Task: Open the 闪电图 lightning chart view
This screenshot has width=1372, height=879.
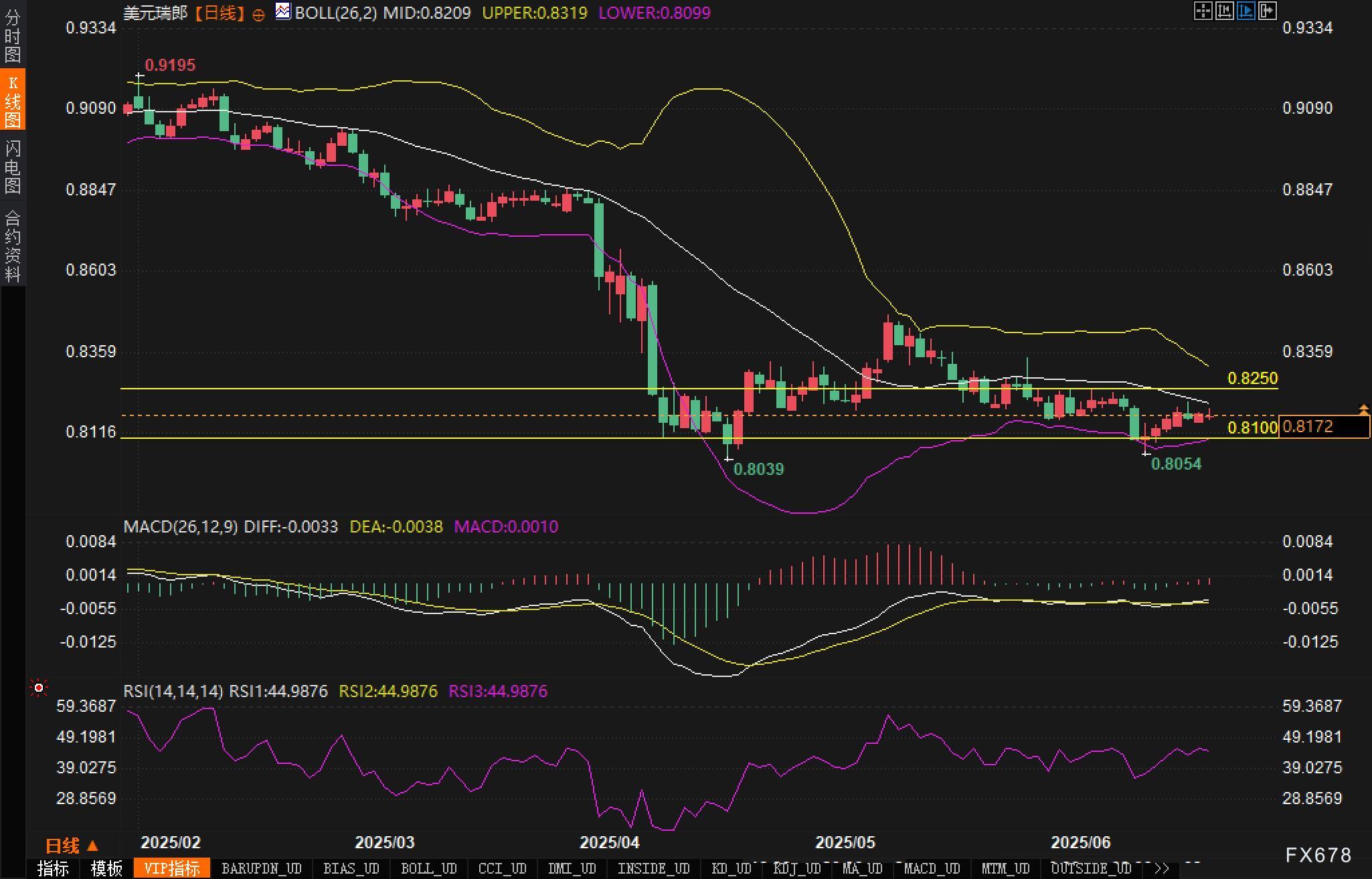Action: pyautogui.click(x=12, y=166)
